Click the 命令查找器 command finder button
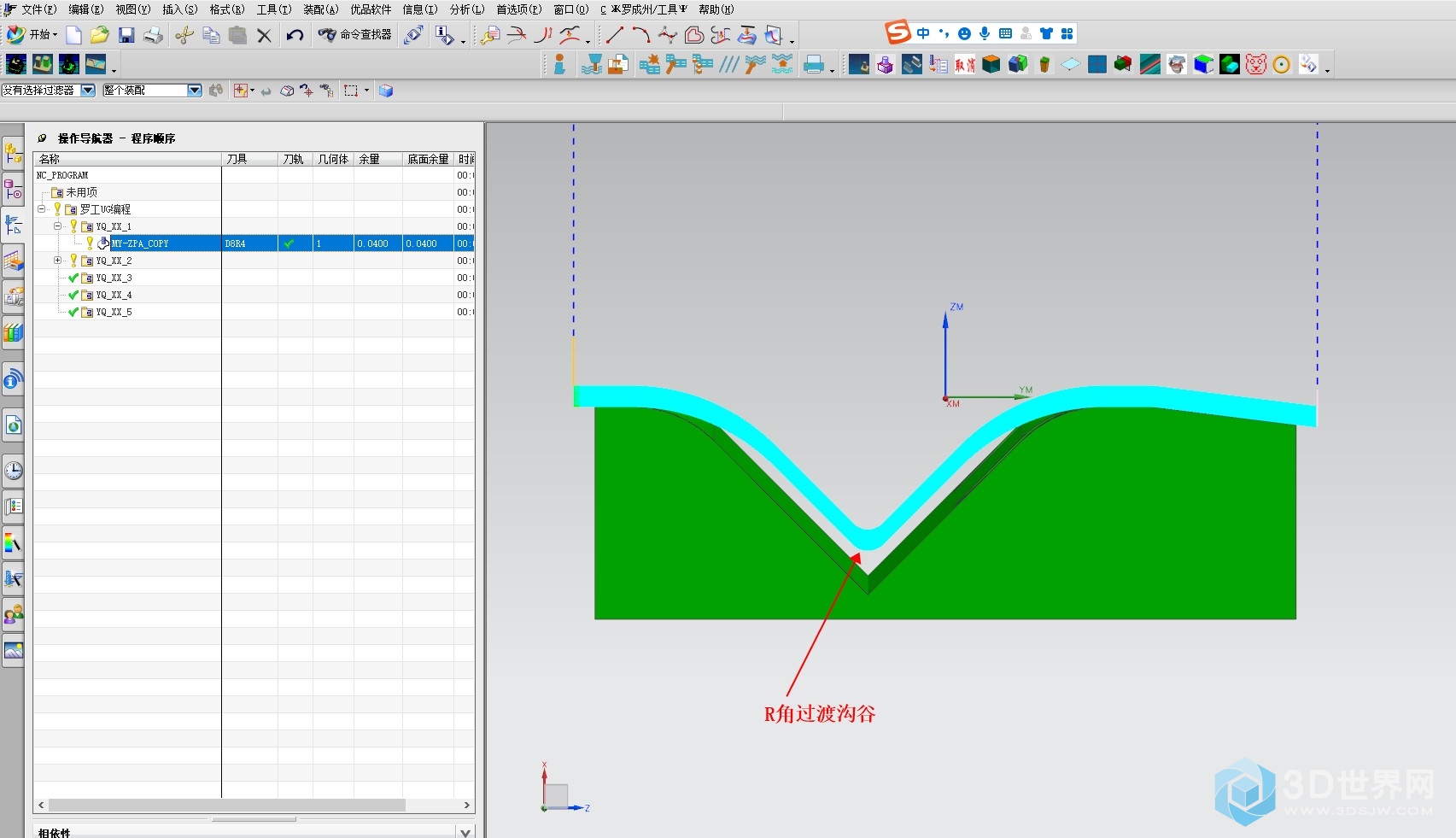1456x838 pixels. tap(355, 35)
